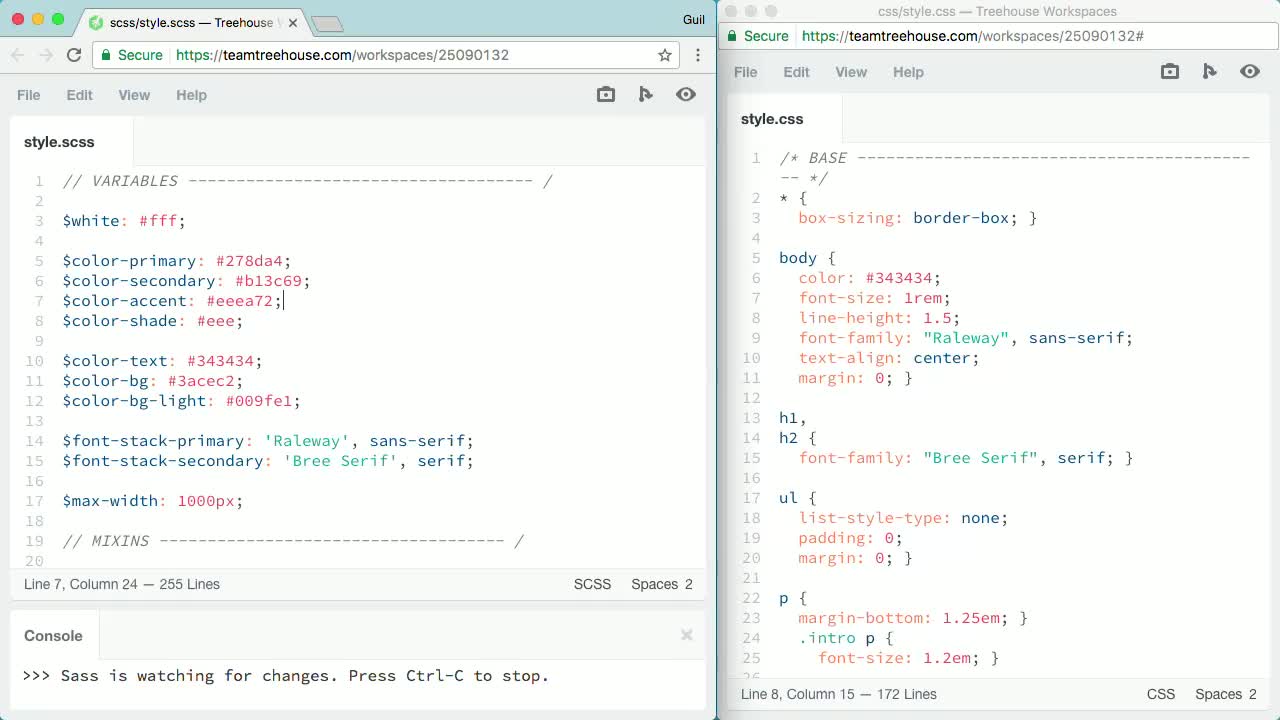Close the Console panel with the X
This screenshot has height=720, width=1280.
(x=687, y=635)
